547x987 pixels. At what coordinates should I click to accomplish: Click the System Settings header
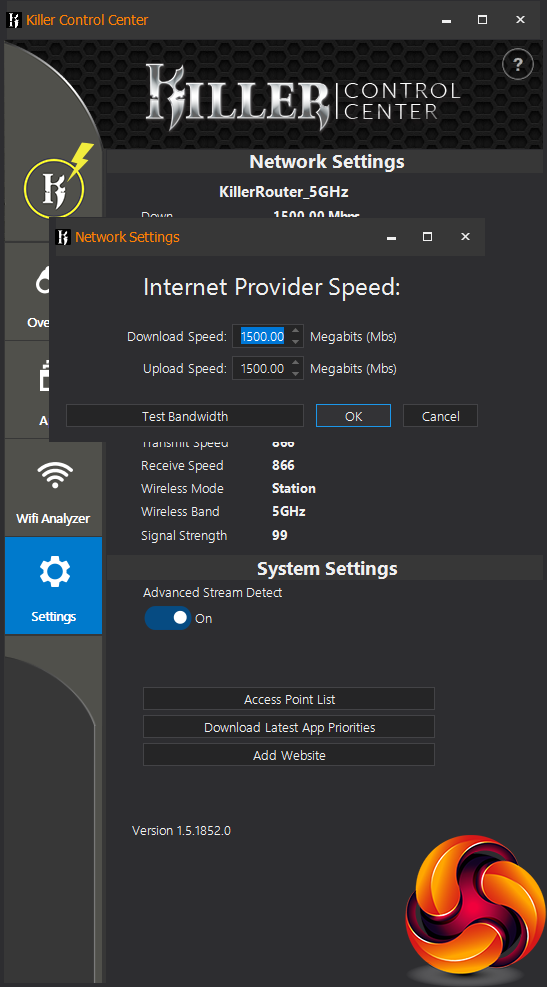pyautogui.click(x=327, y=568)
